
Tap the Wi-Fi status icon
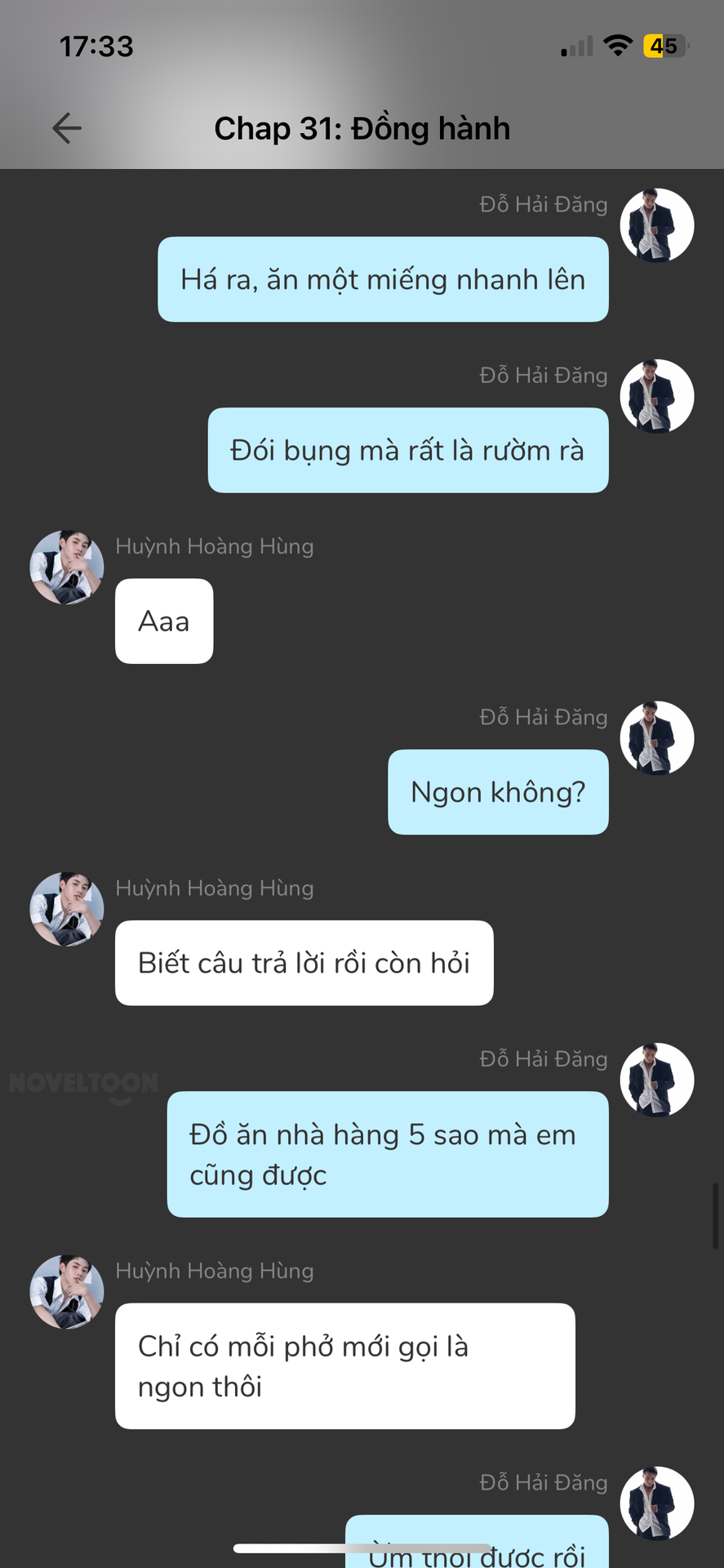tap(619, 46)
